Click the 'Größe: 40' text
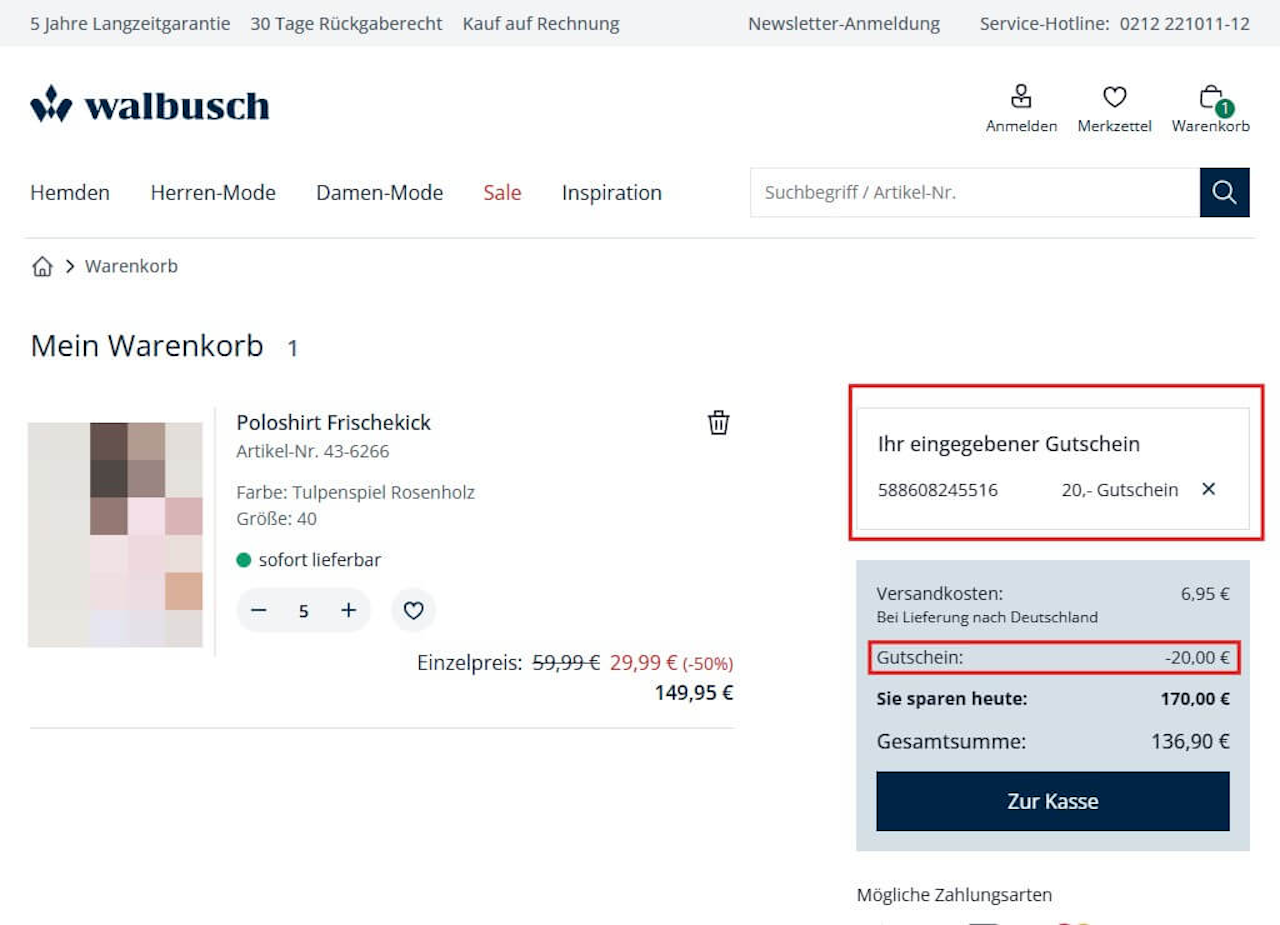 [x=276, y=519]
